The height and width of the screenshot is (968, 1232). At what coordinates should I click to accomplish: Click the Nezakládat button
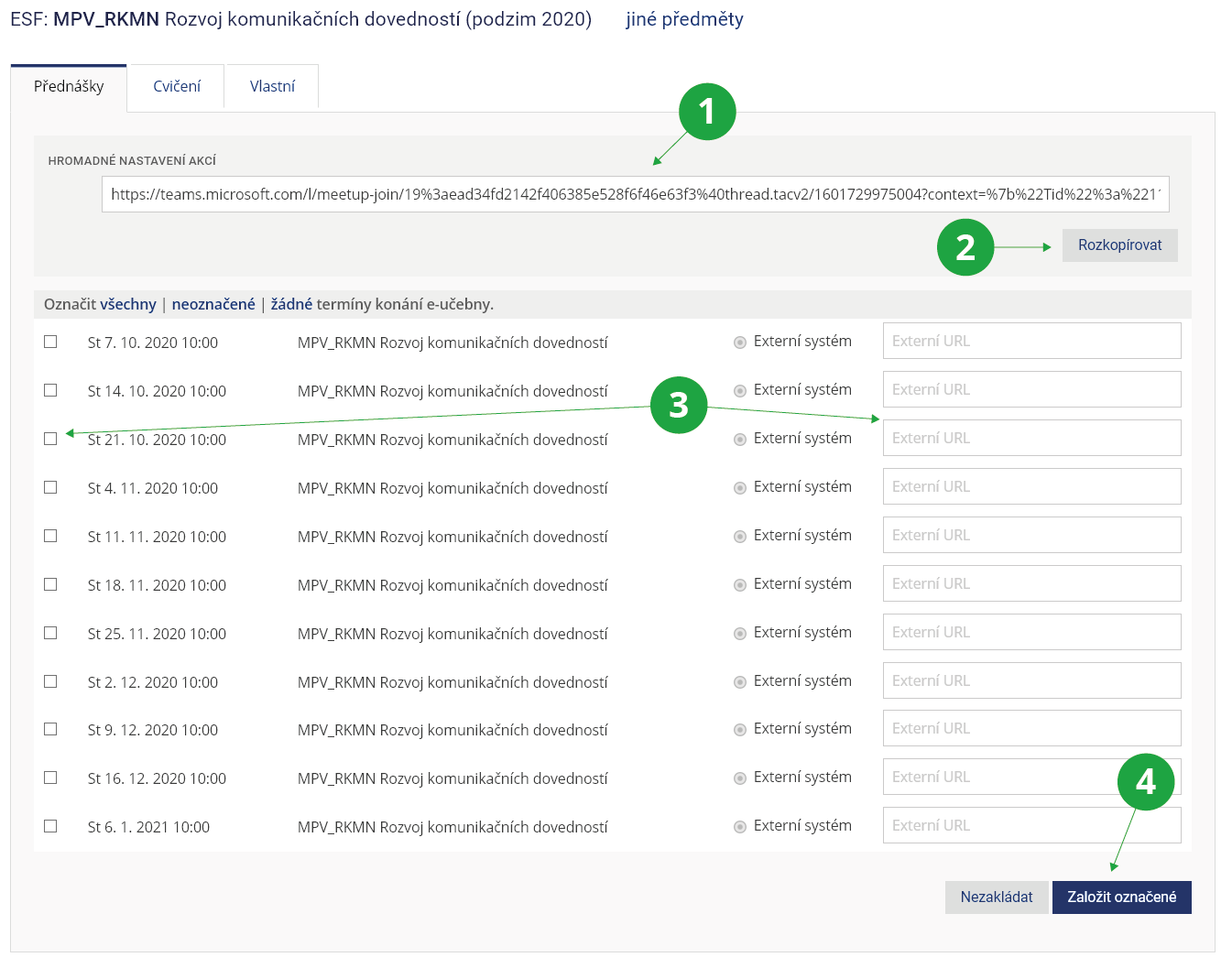(996, 897)
